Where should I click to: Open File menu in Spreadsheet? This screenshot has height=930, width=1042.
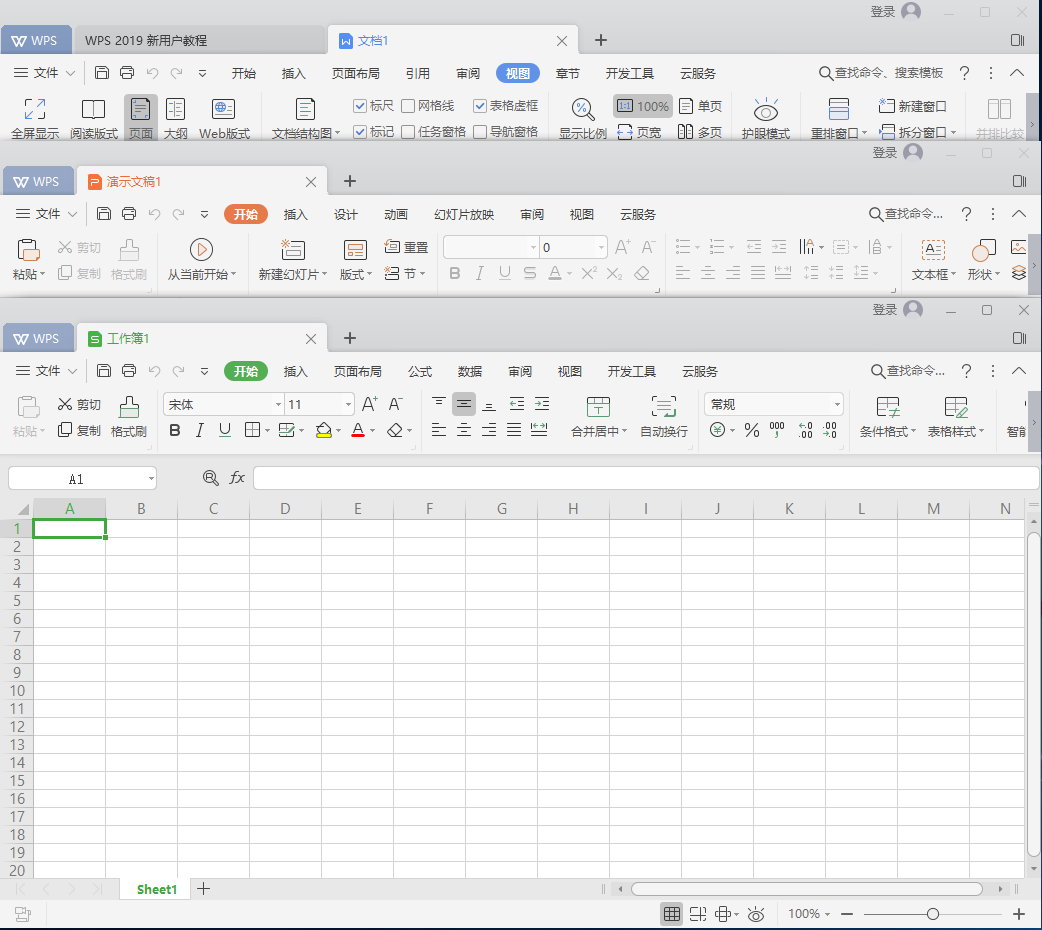46,371
